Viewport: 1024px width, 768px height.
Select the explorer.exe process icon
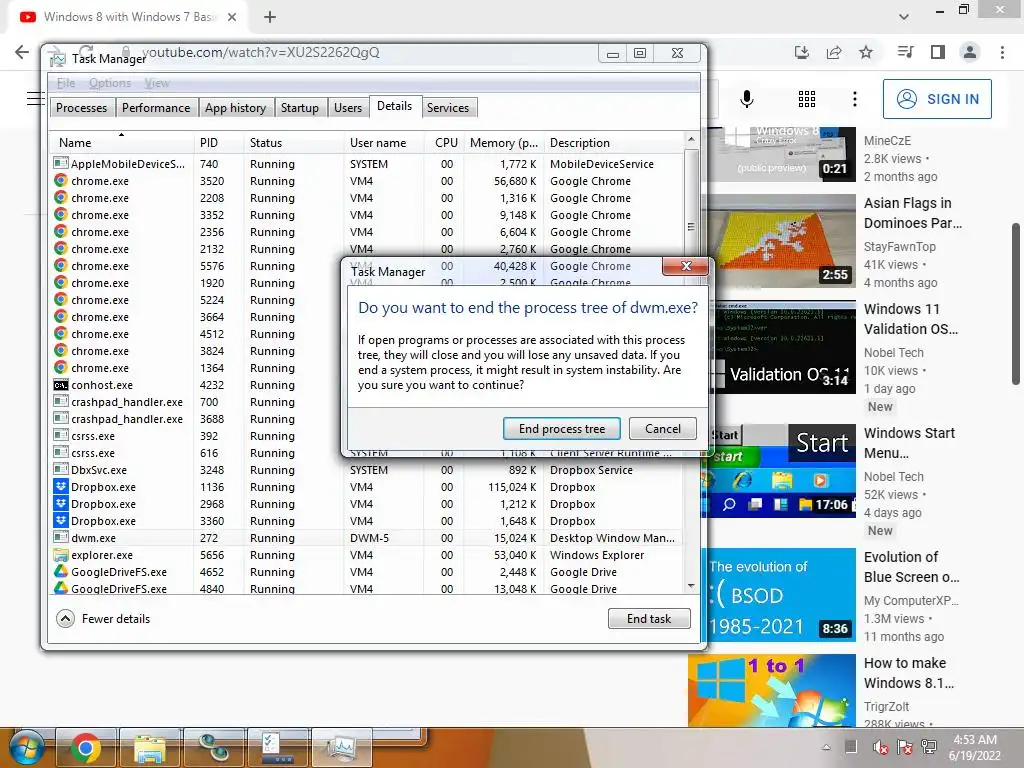pyautogui.click(x=61, y=555)
